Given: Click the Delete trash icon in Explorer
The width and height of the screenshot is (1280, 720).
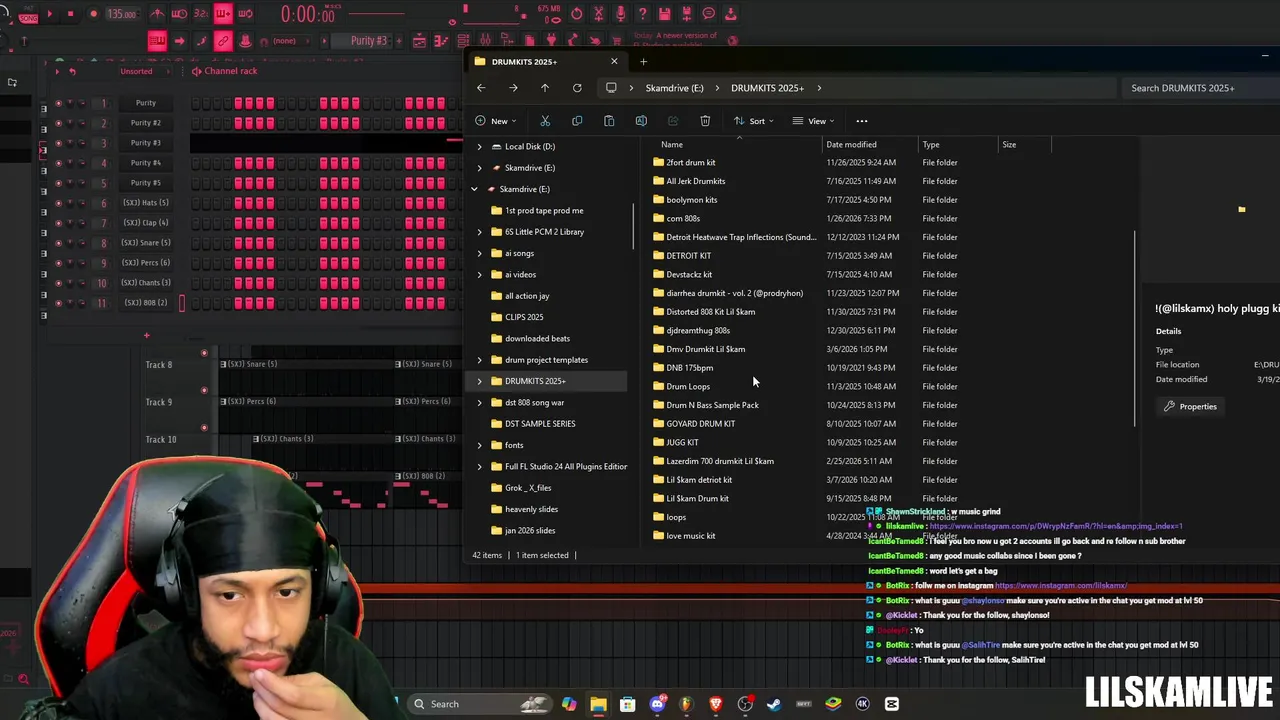Looking at the screenshot, I should [705, 121].
